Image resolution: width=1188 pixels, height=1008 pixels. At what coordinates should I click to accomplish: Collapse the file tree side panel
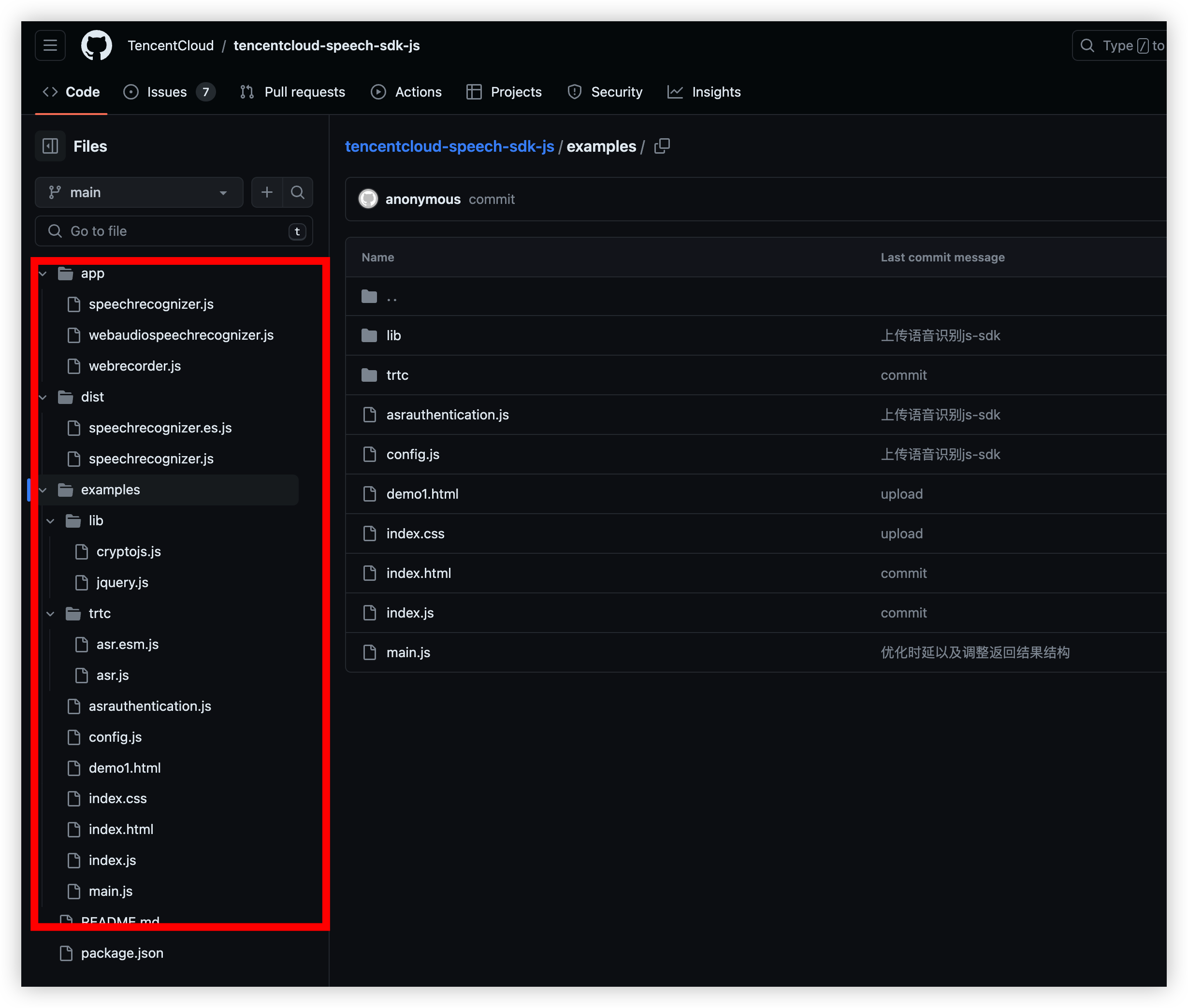click(x=50, y=146)
